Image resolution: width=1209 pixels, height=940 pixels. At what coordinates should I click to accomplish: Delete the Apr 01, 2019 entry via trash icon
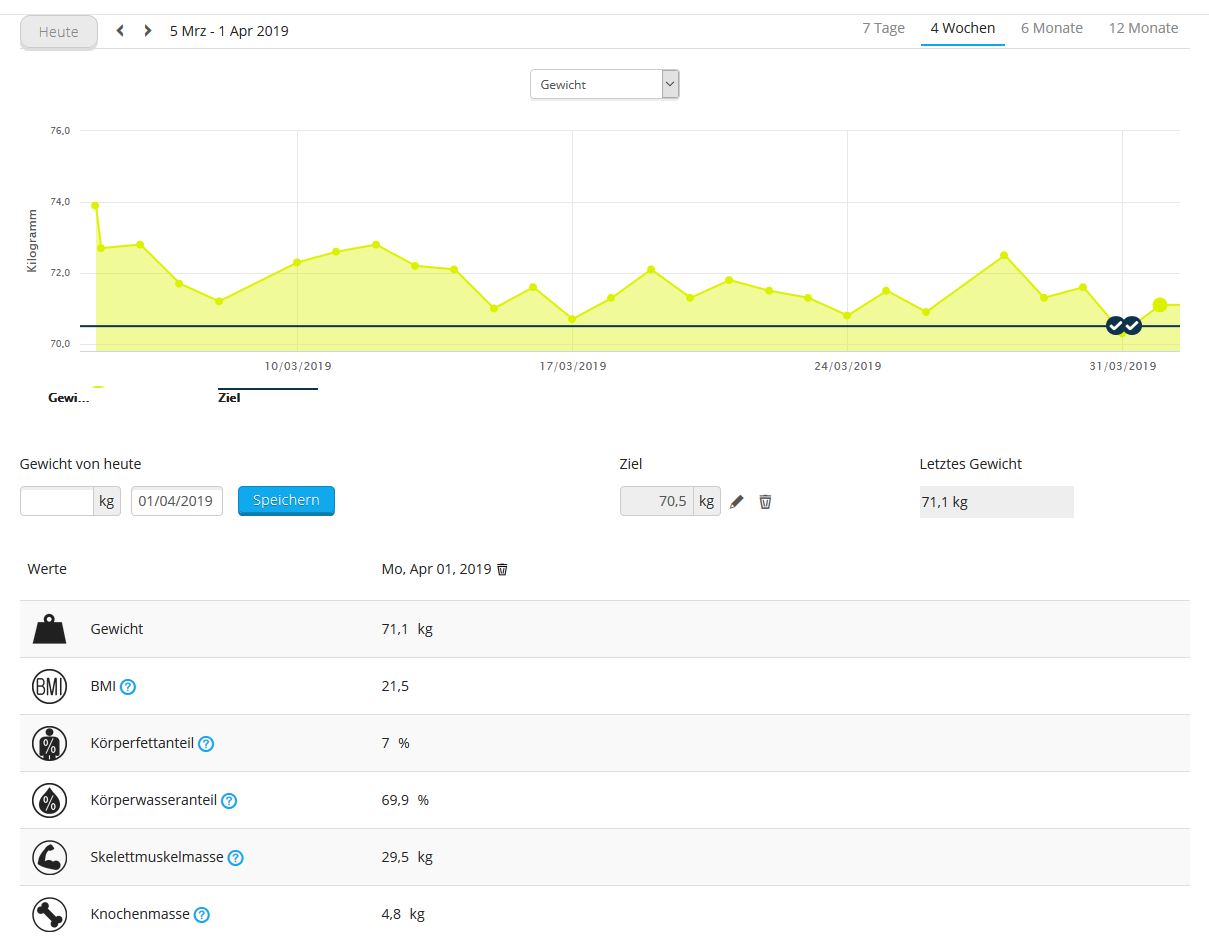tap(503, 569)
